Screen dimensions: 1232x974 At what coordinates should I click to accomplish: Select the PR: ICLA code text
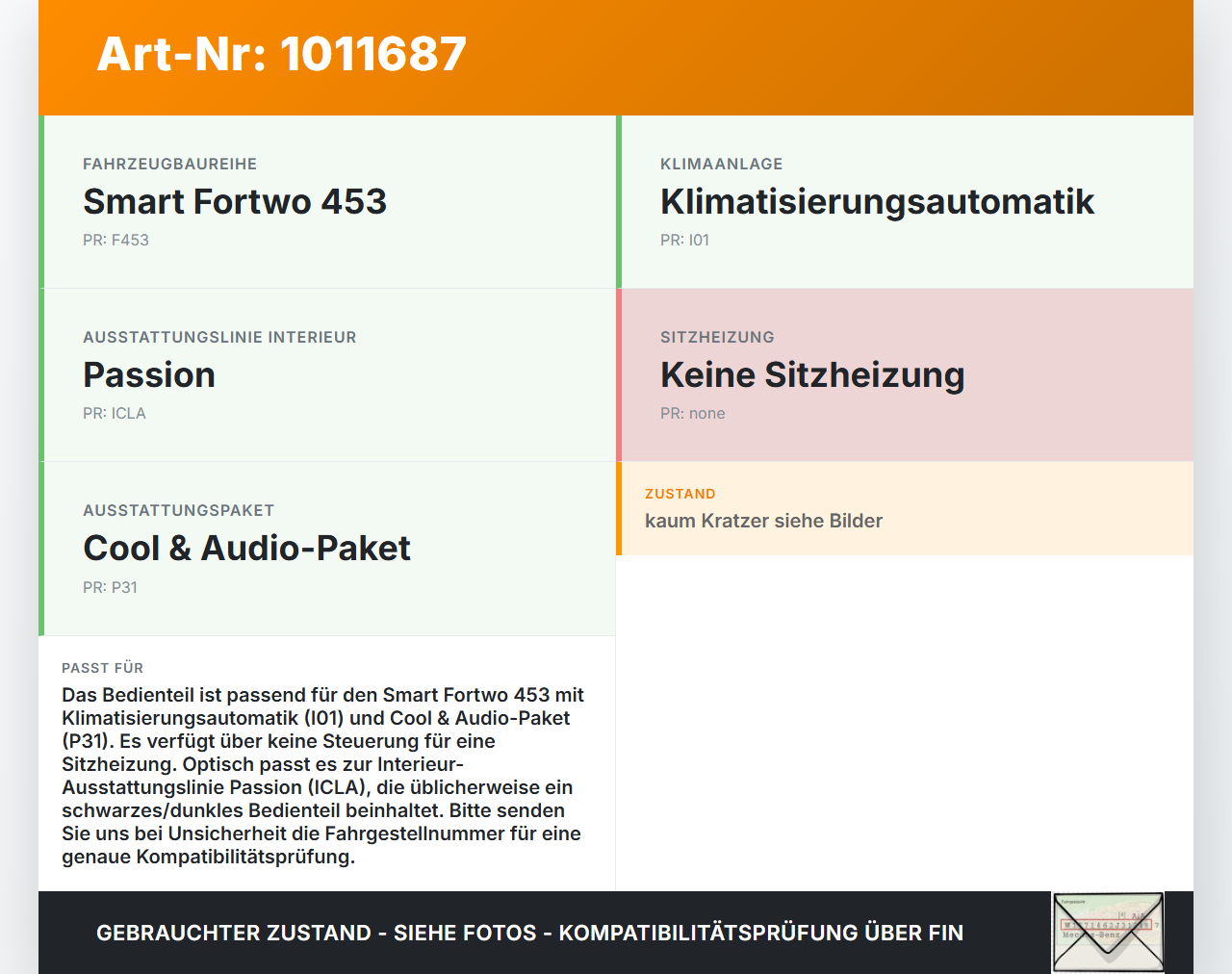click(115, 413)
